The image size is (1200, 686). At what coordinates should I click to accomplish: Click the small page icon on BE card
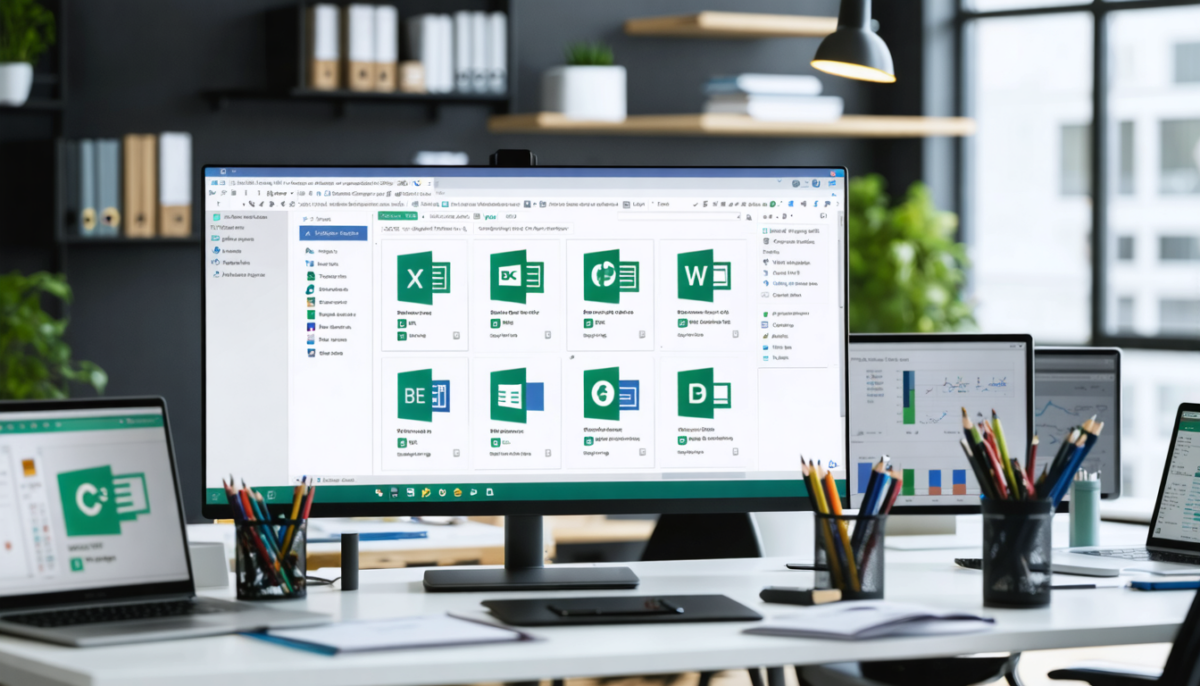[x=455, y=453]
